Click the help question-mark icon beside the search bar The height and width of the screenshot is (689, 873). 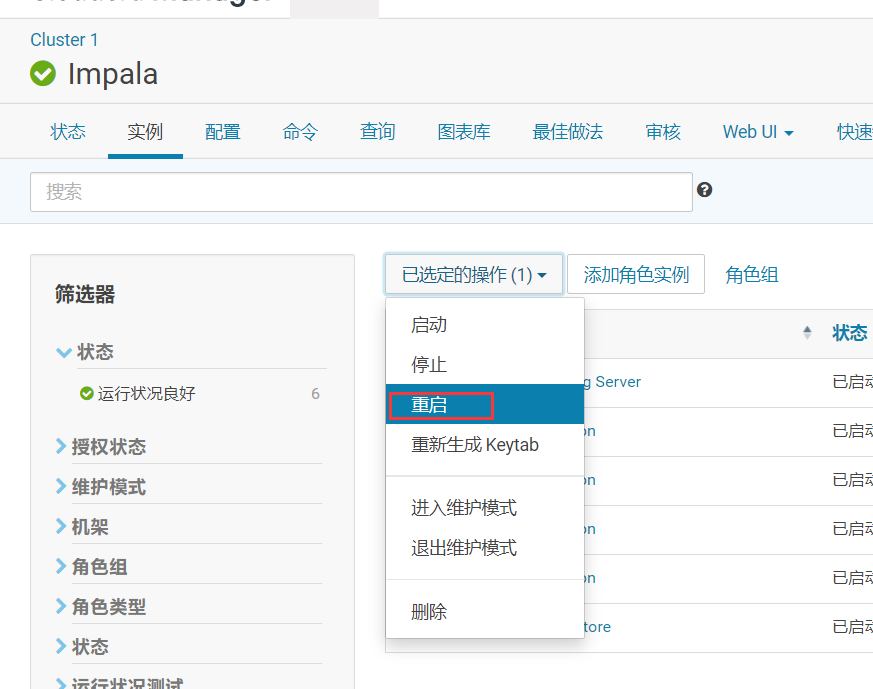tap(704, 188)
